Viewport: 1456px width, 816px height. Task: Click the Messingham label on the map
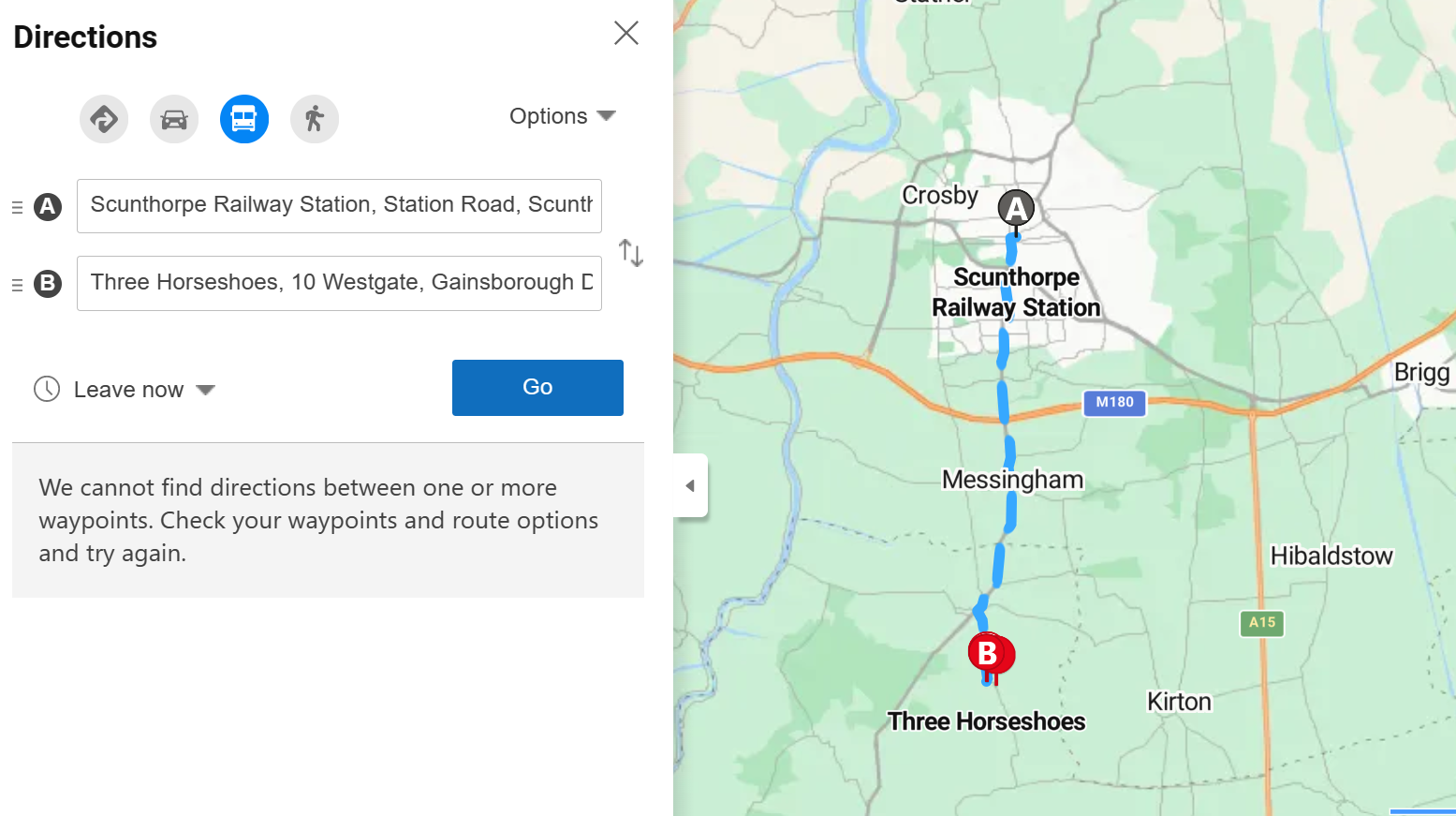[x=1012, y=480]
